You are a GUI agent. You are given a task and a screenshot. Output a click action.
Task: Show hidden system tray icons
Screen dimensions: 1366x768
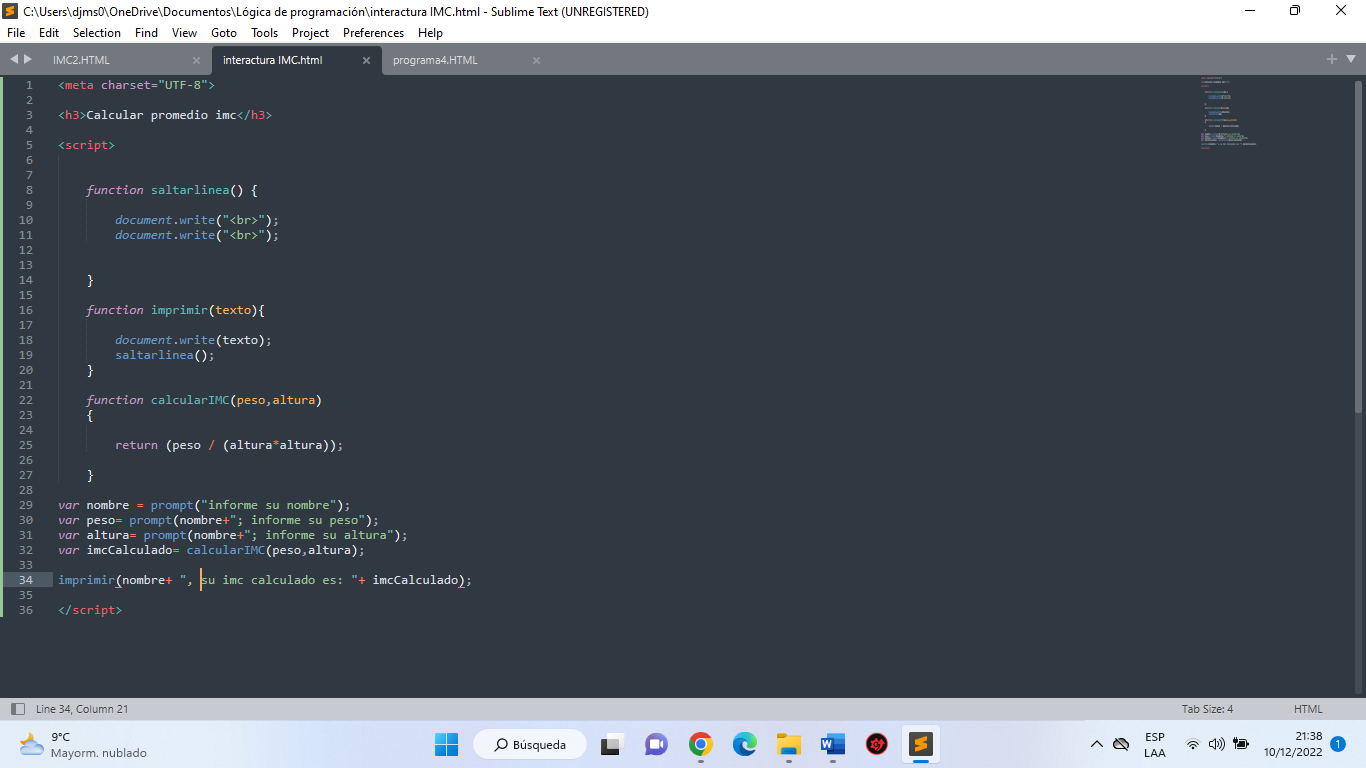coord(1097,744)
